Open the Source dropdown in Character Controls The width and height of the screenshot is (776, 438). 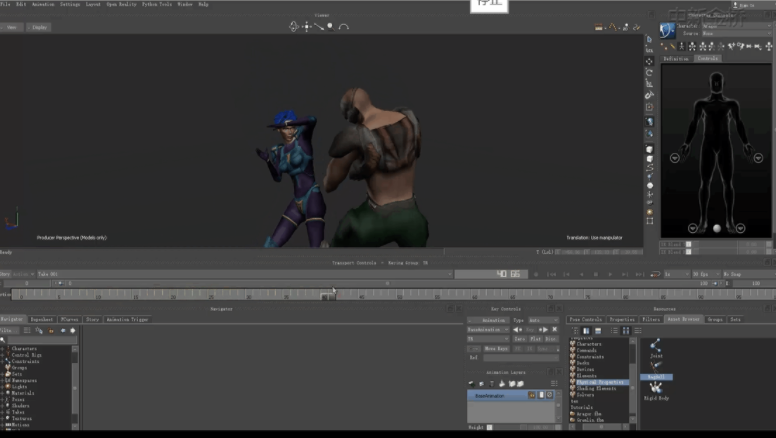tap(737, 34)
